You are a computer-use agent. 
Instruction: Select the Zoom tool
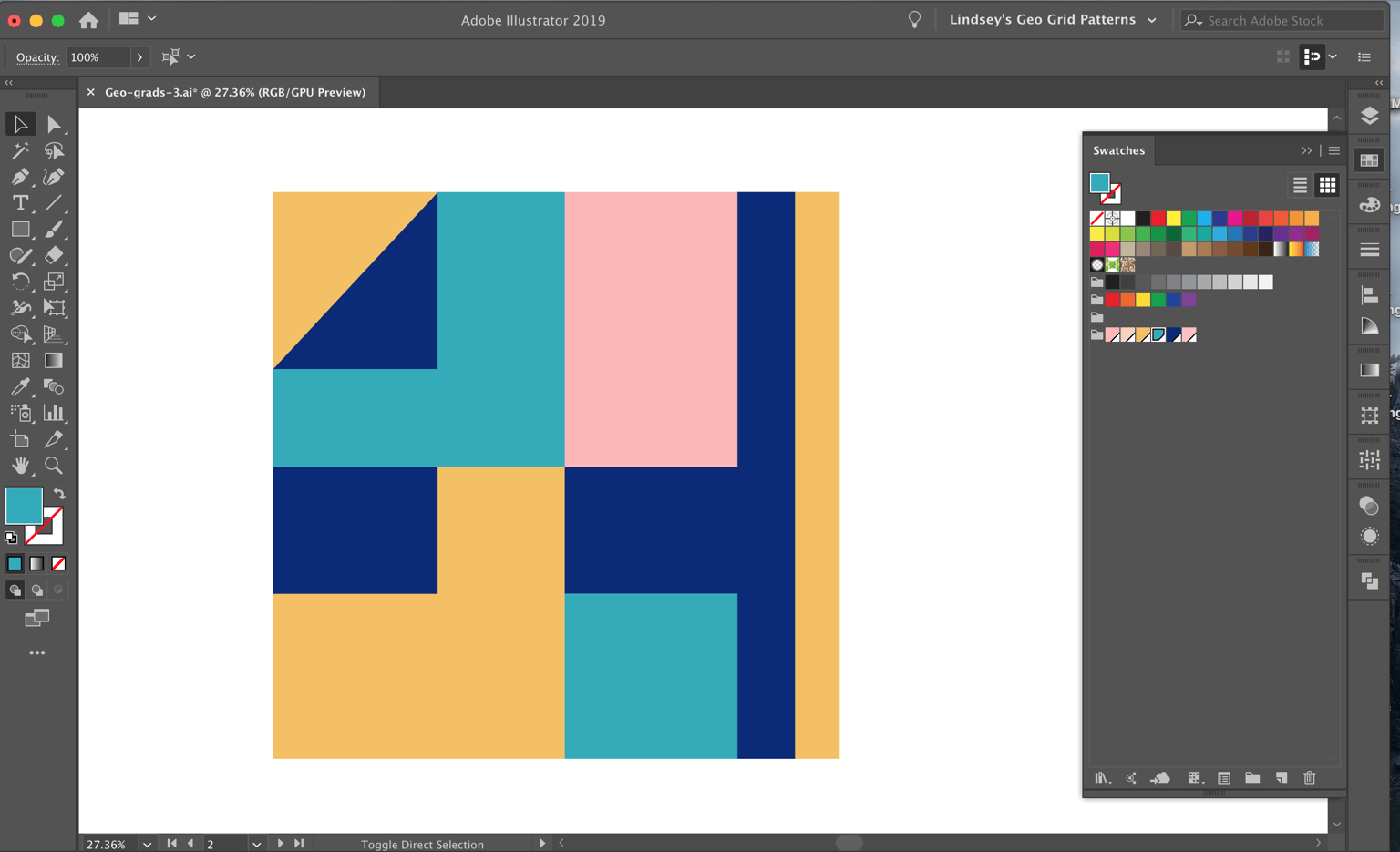click(54, 466)
